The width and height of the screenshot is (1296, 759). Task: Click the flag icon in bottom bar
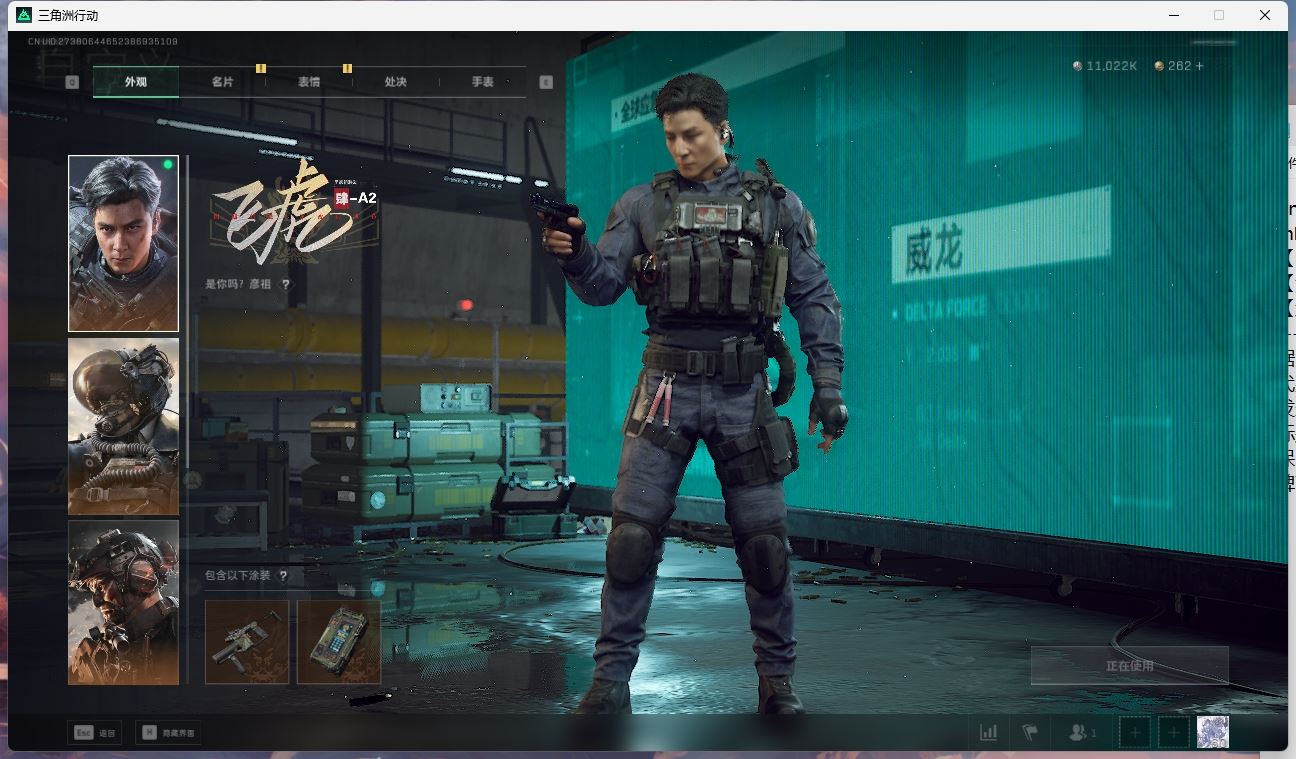click(x=1029, y=732)
